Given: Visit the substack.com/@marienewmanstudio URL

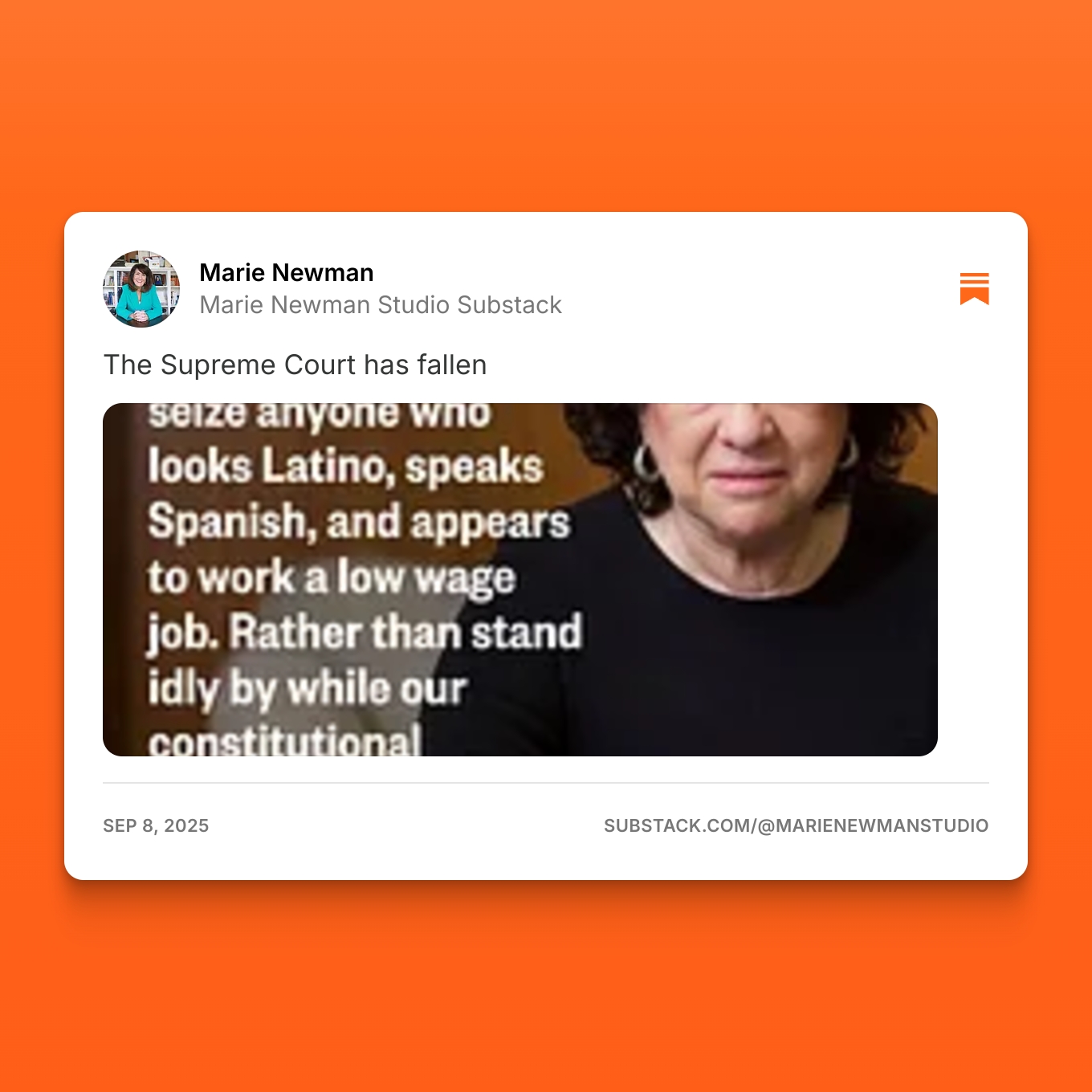Looking at the screenshot, I should click(x=797, y=826).
